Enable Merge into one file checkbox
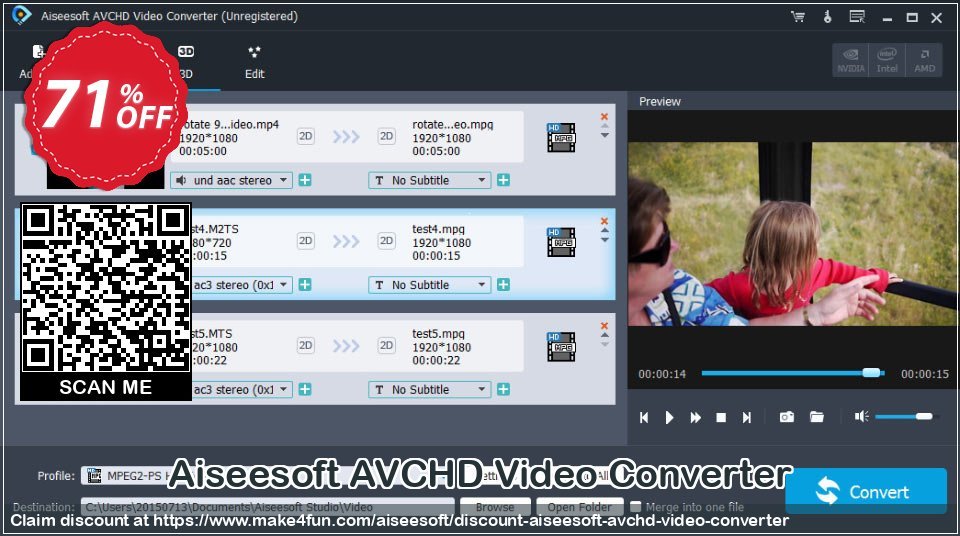The width and height of the screenshot is (960, 536). point(636,507)
